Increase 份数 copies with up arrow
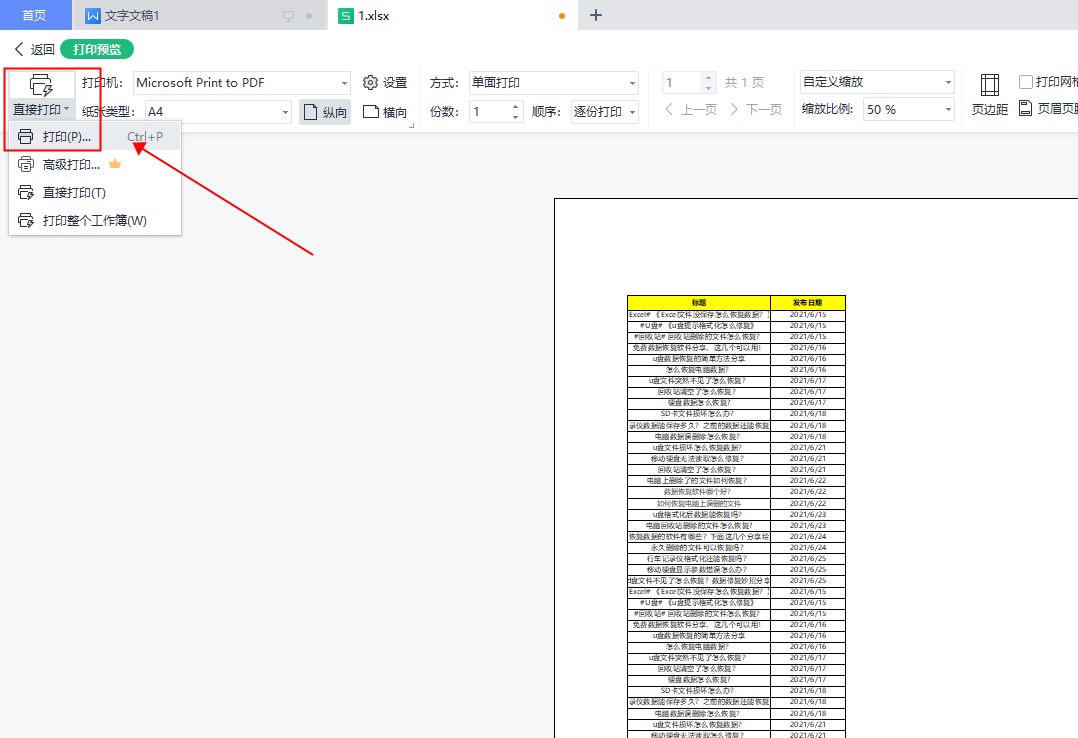This screenshot has height=738, width=1078. coord(516,106)
